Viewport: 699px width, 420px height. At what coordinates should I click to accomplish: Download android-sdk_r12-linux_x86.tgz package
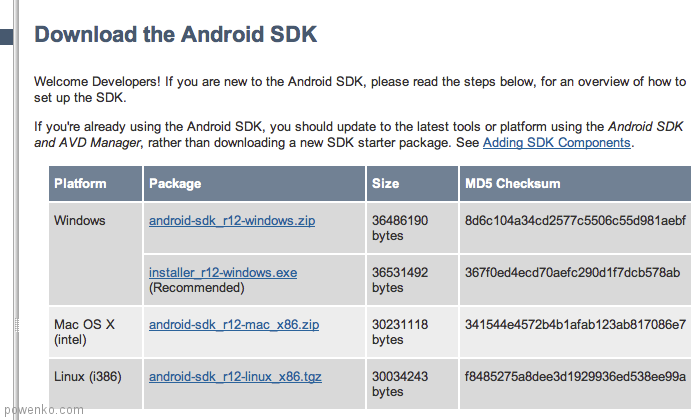pyautogui.click(x=235, y=377)
